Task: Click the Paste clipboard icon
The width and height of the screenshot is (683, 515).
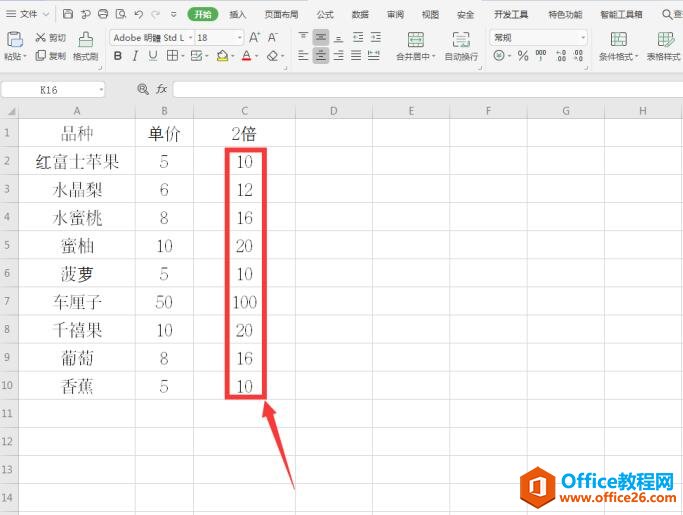Action: [x=15, y=40]
